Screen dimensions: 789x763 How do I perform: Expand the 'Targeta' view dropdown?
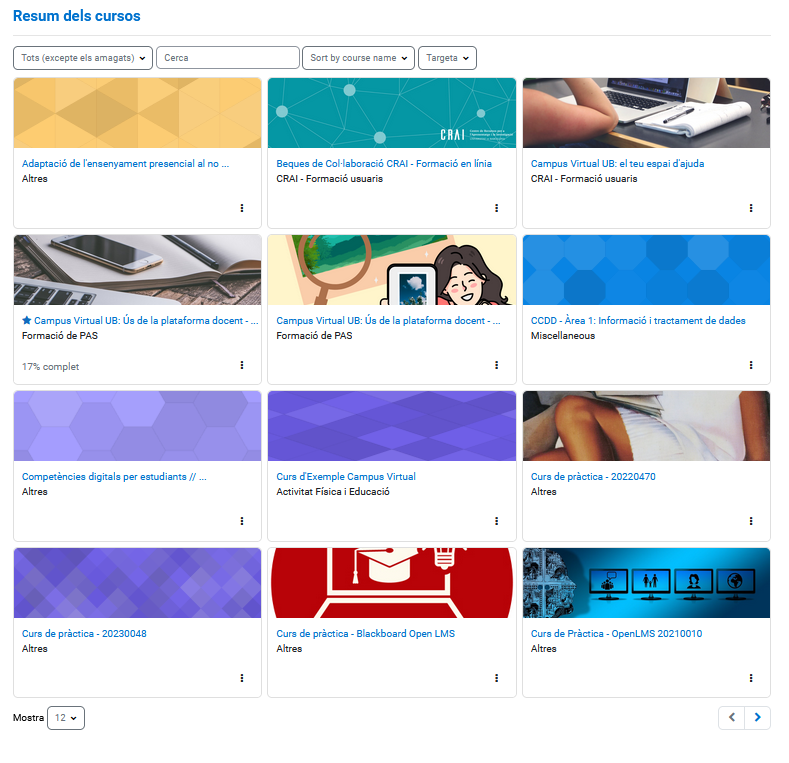[447, 58]
